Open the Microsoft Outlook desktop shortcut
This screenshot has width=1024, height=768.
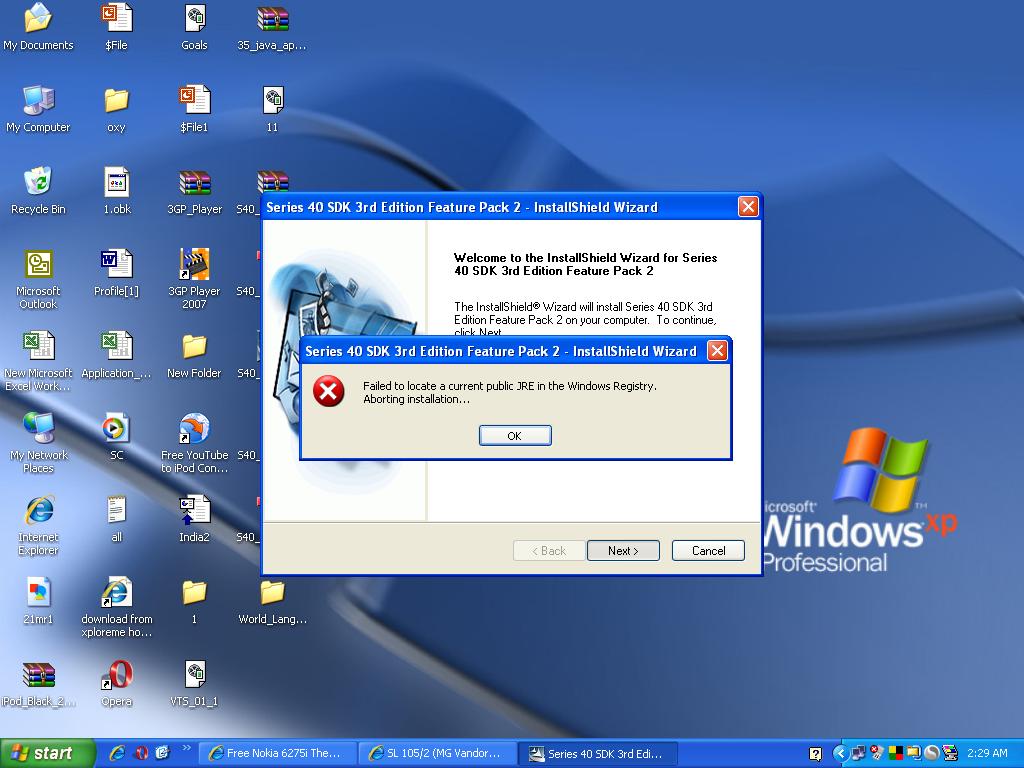click(x=38, y=265)
